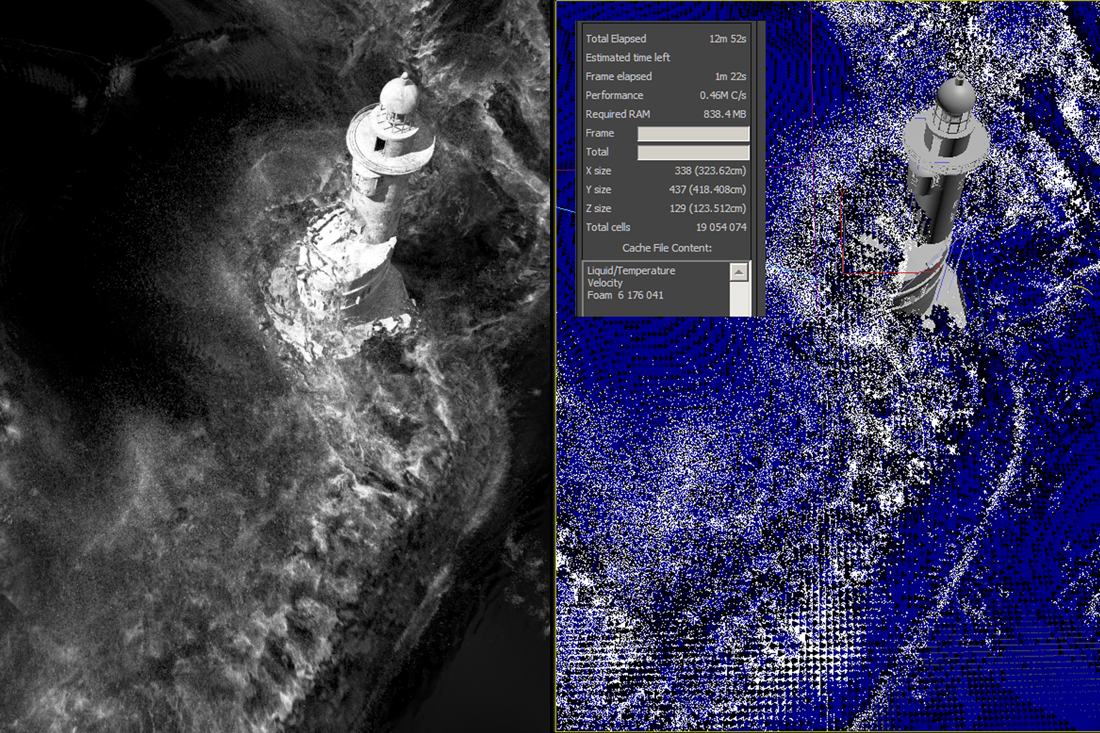Click the Estimated time left label
1100x733 pixels.
[628, 58]
